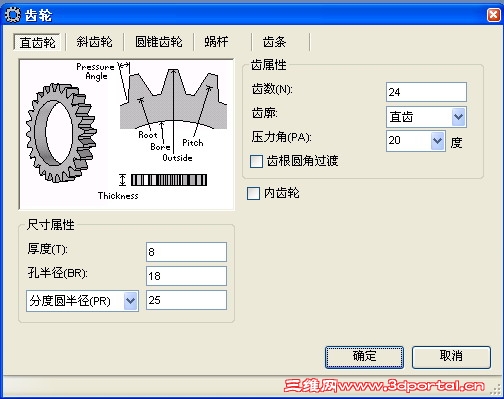Screen dimensions: 504x399
Task: Click the 齿属性 group label
Action: (x=269, y=65)
